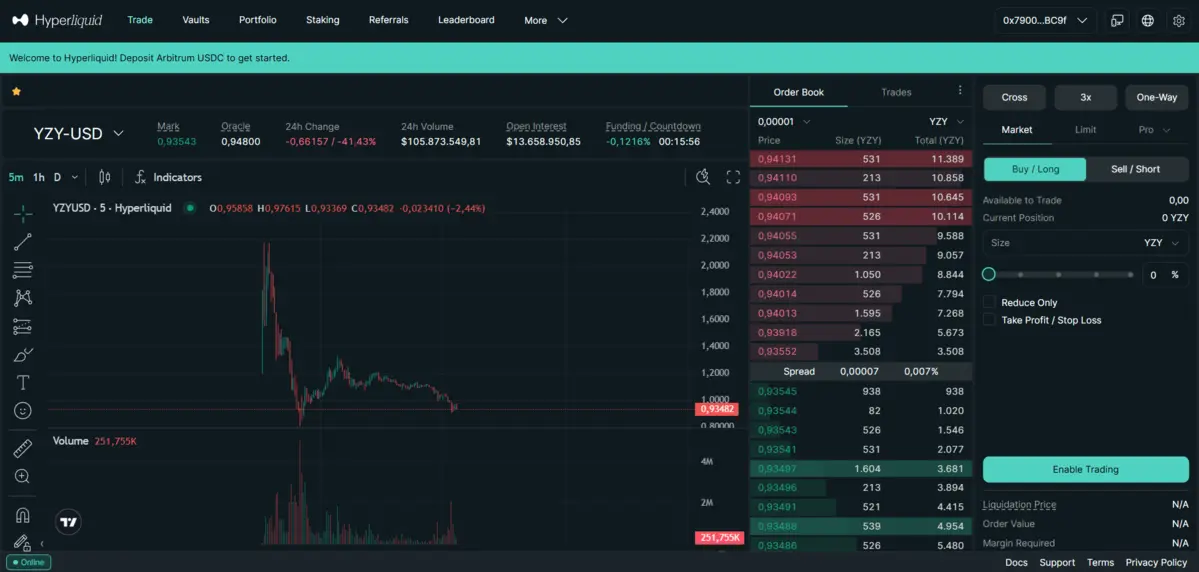Select the crosshair cursor tool
Viewport: 1199px width, 572px height.
[23, 213]
